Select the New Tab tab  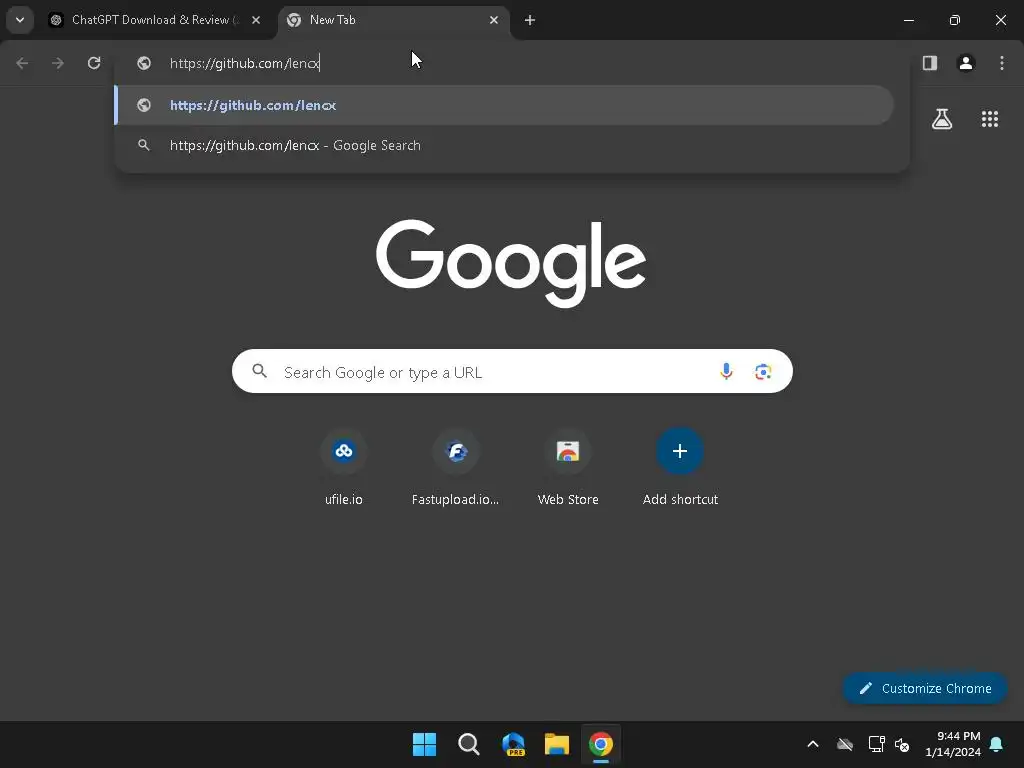pos(394,20)
